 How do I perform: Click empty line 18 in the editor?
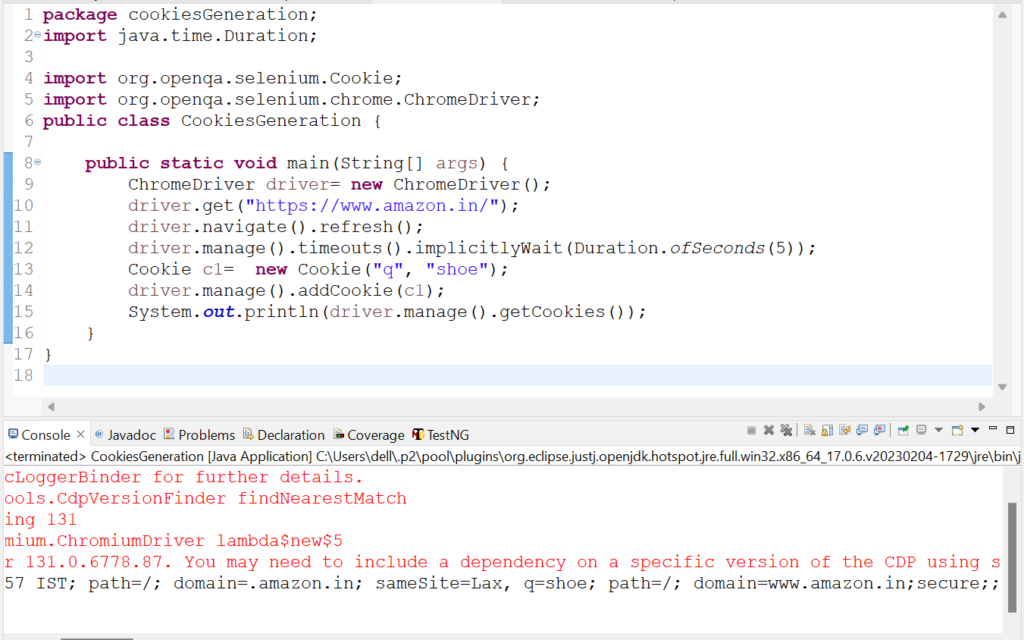pyautogui.click(x=517, y=376)
